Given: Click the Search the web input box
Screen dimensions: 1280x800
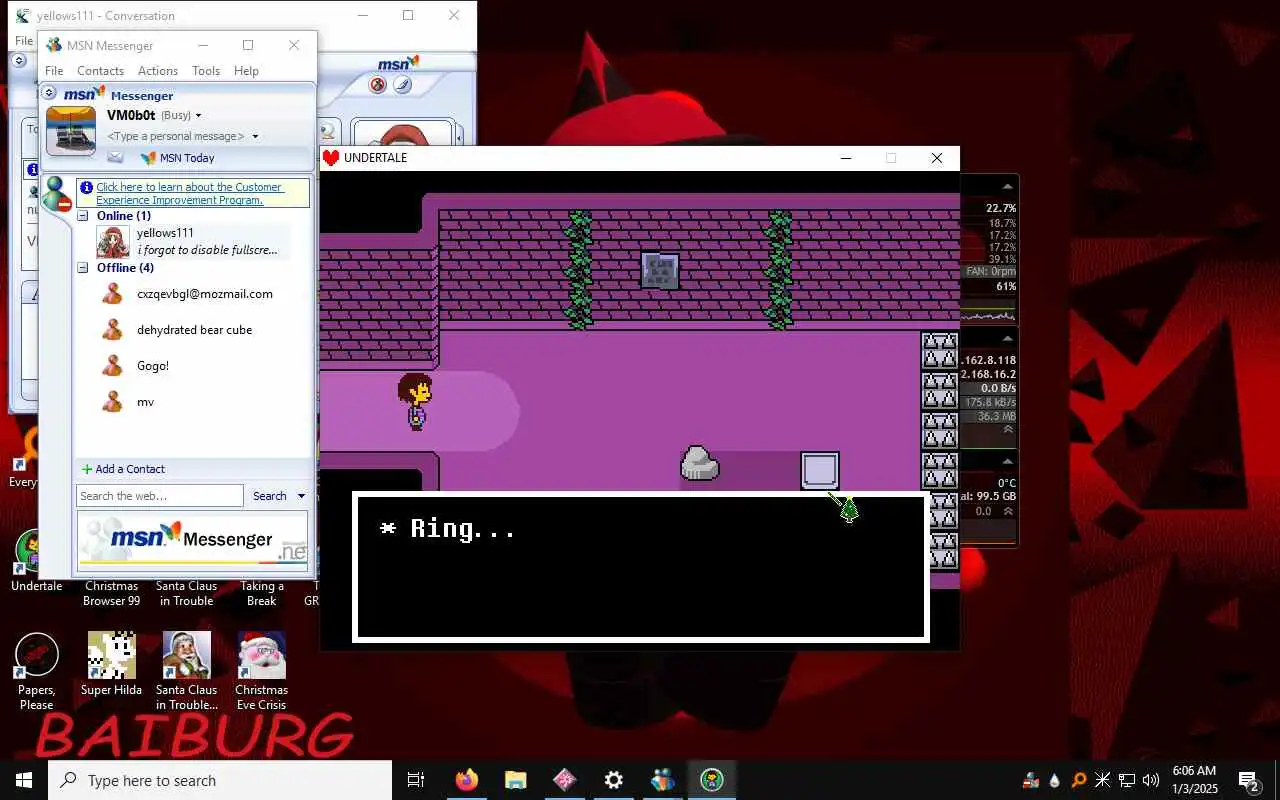Looking at the screenshot, I should [160, 496].
